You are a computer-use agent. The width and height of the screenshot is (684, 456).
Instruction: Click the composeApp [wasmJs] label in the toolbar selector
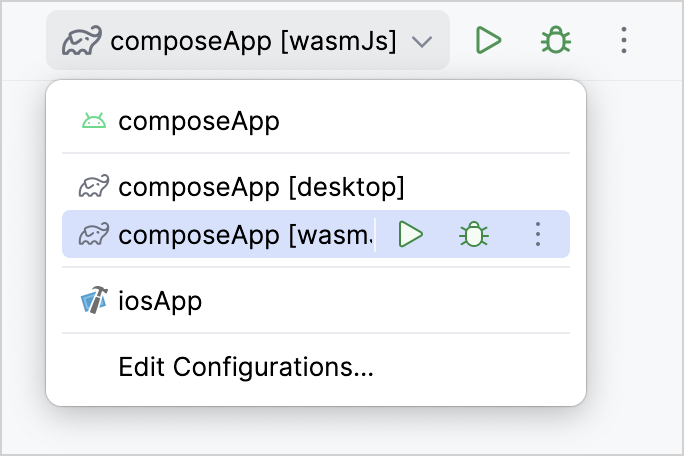click(253, 41)
